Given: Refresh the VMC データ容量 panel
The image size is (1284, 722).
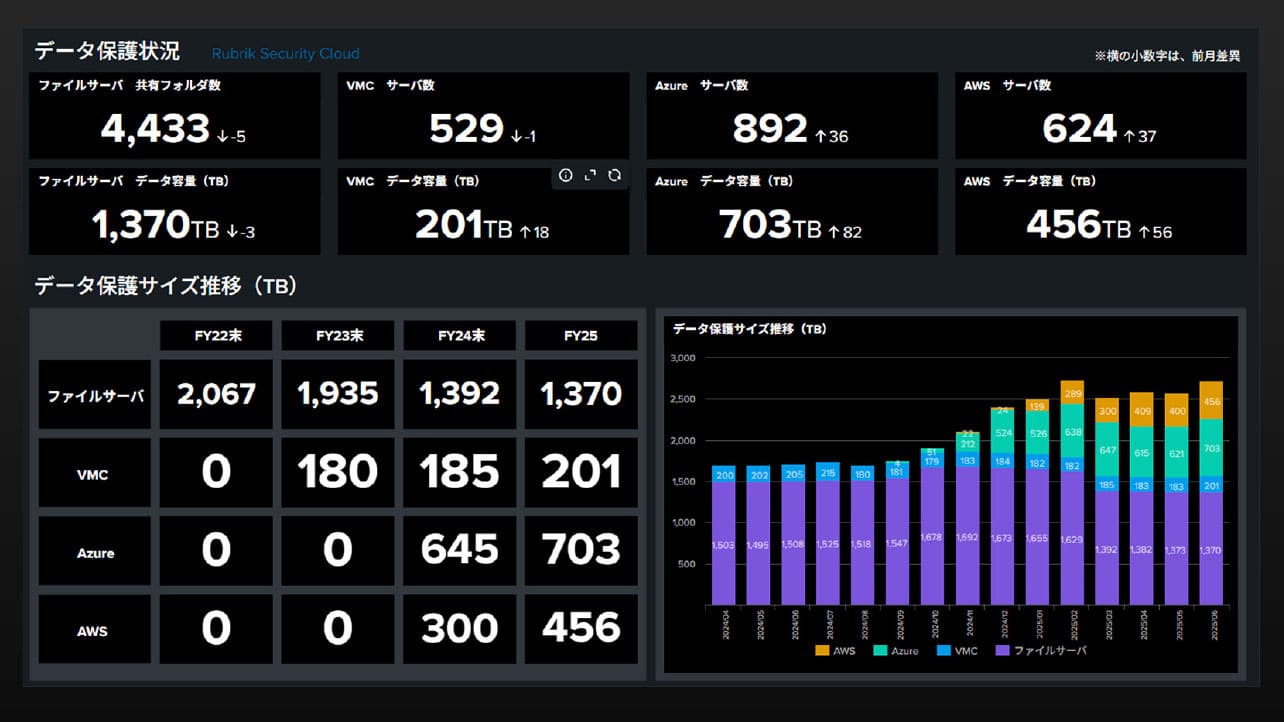Looking at the screenshot, I should tap(615, 176).
